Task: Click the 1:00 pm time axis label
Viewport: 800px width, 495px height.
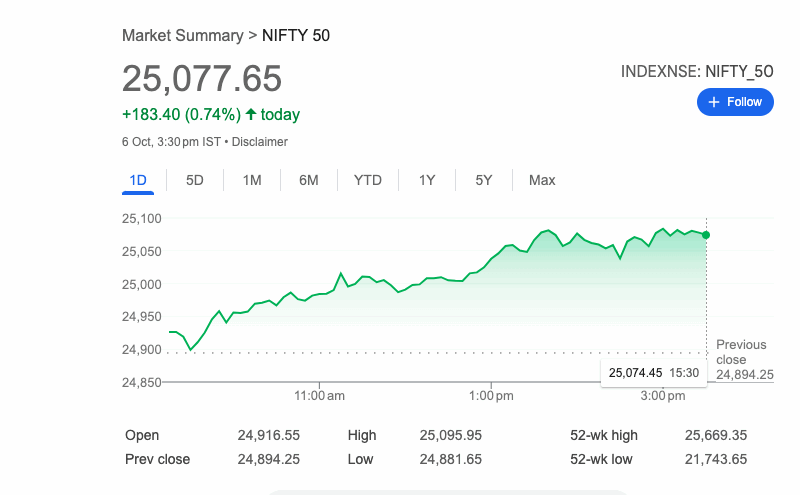Action: click(x=491, y=396)
